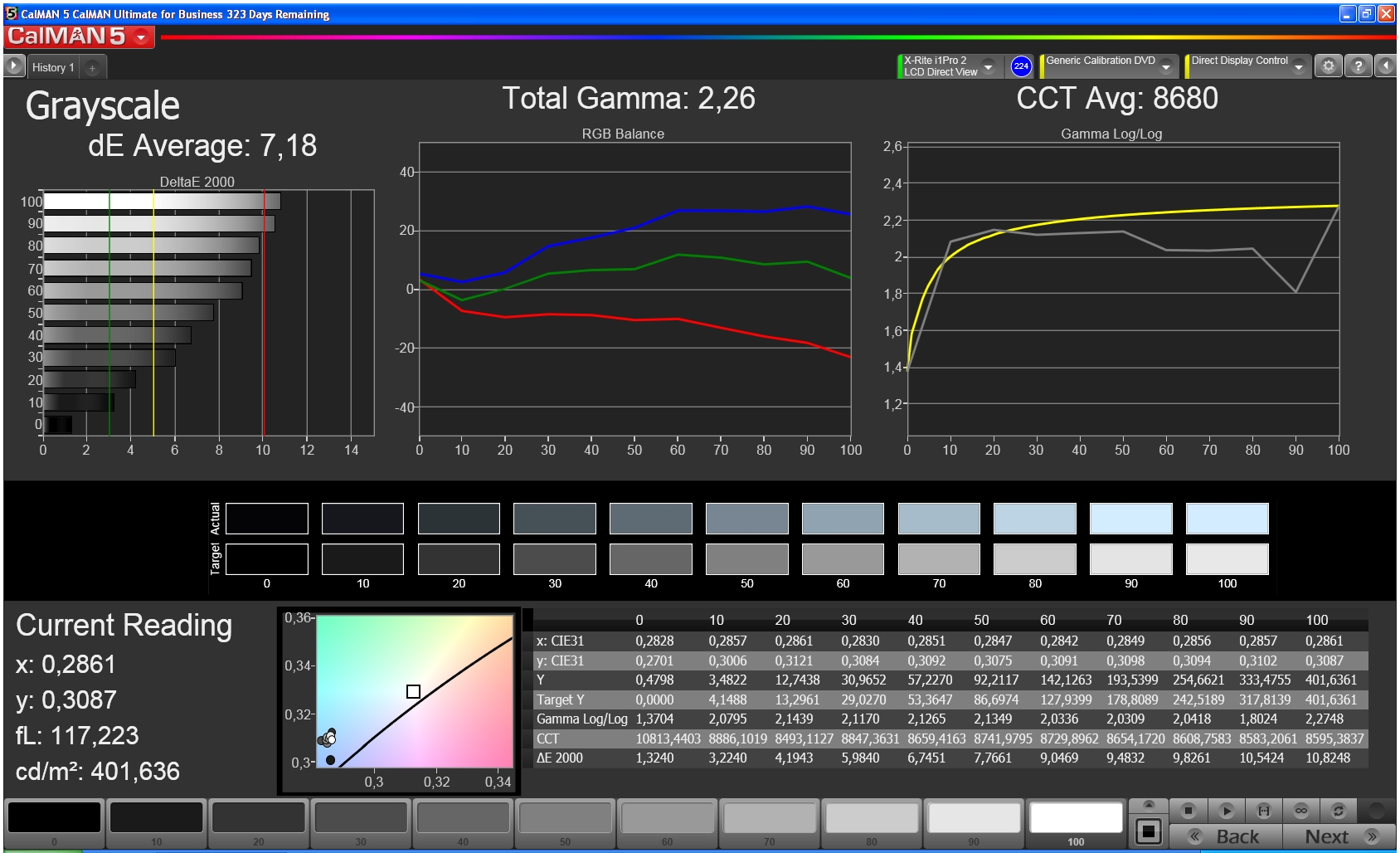Viewport: 1400px width, 853px height.
Task: Click the stop measurement icon
Action: [x=1188, y=810]
